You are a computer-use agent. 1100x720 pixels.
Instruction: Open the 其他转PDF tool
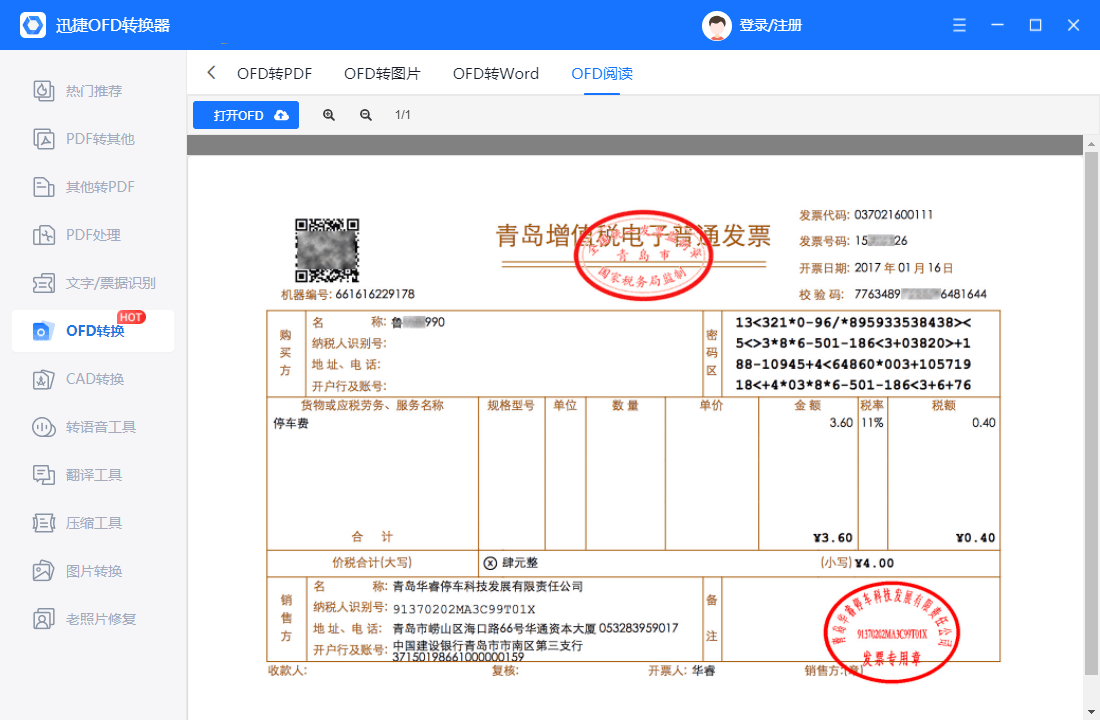point(92,187)
